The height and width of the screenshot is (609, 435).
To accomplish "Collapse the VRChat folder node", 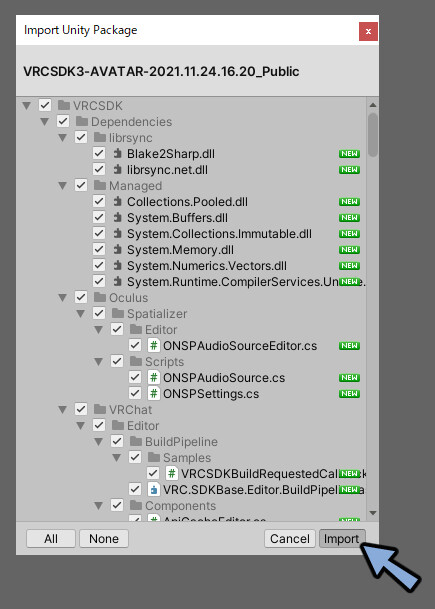I will click(63, 409).
